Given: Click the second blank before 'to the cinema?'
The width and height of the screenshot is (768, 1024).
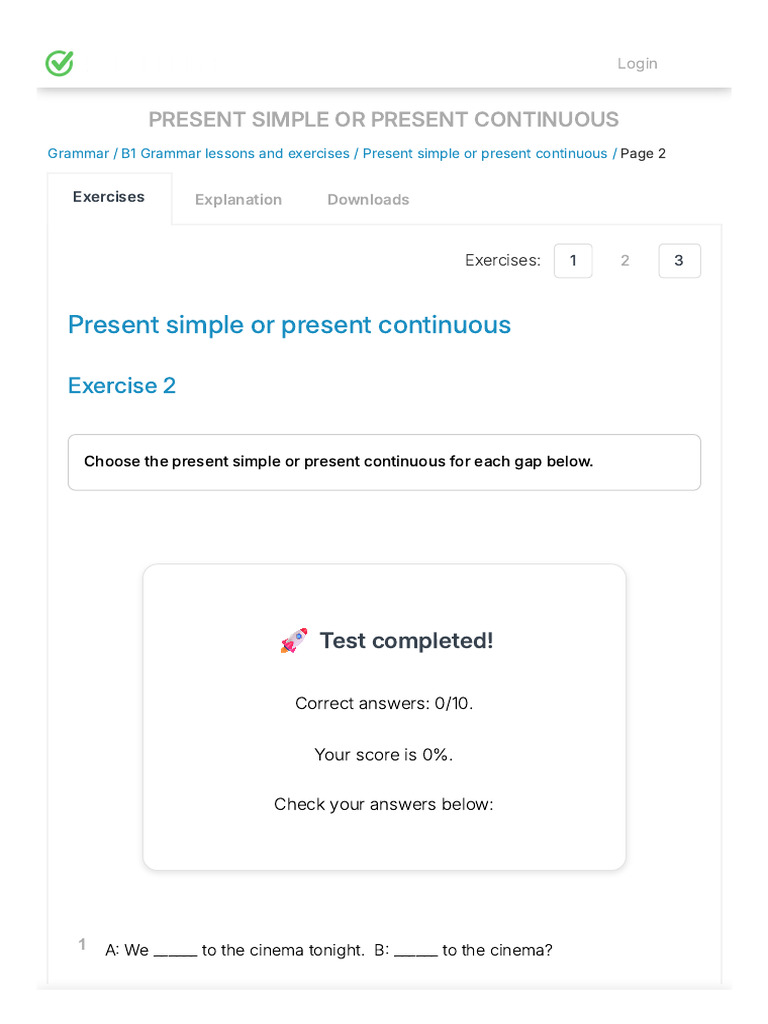Looking at the screenshot, I should click(x=415, y=951).
